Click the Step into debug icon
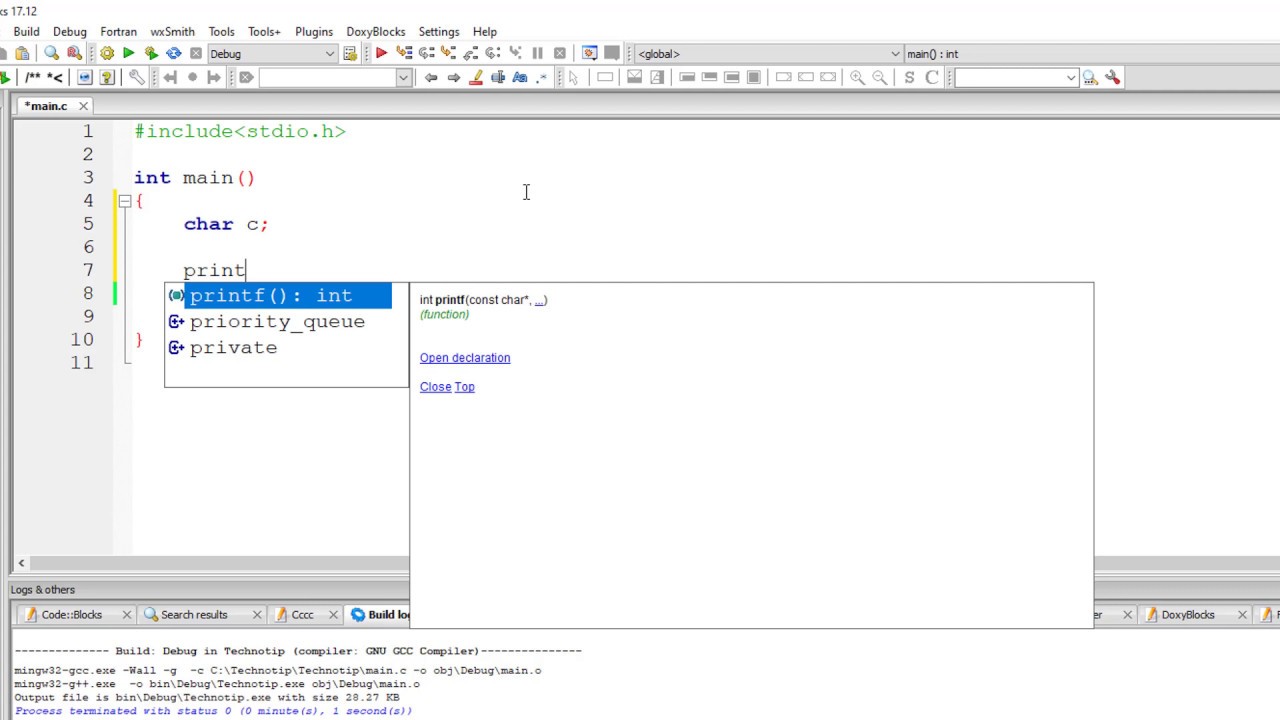This screenshot has height=720, width=1280. pyautogui.click(x=448, y=53)
